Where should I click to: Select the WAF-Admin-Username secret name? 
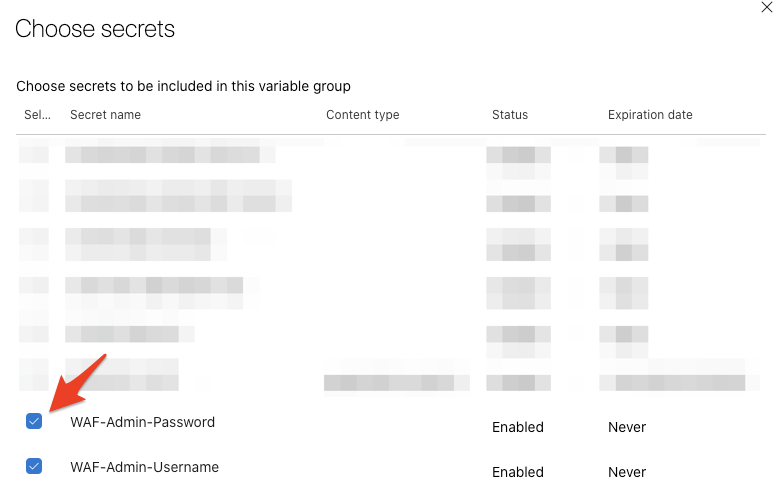click(x=144, y=467)
